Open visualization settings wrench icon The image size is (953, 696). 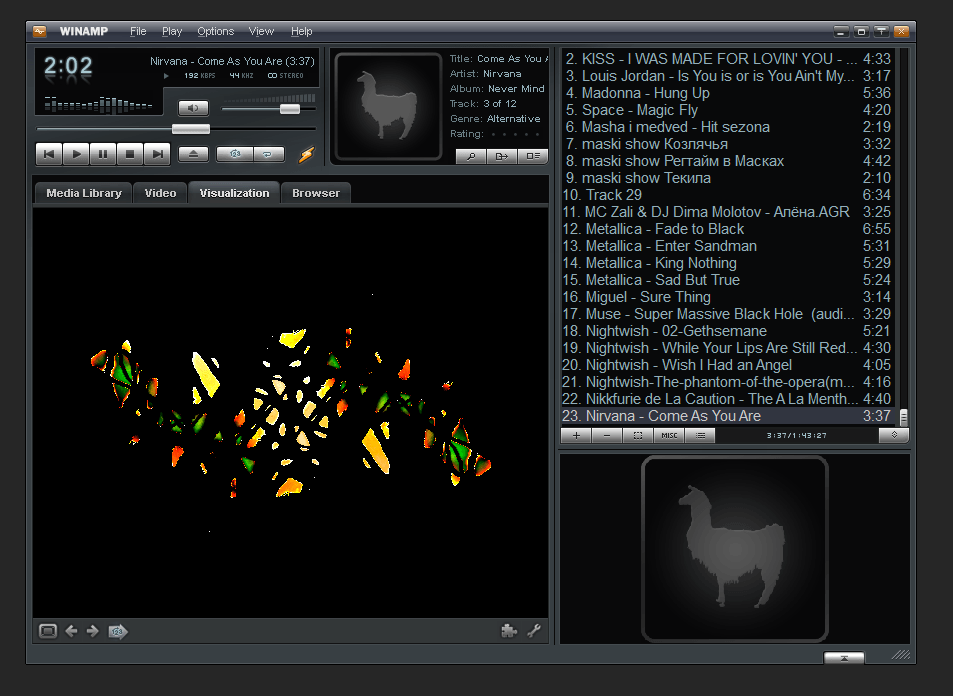point(534,631)
